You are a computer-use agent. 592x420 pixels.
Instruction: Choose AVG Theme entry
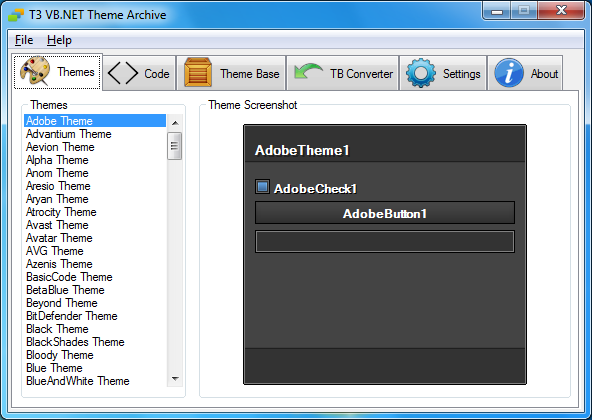coord(95,251)
